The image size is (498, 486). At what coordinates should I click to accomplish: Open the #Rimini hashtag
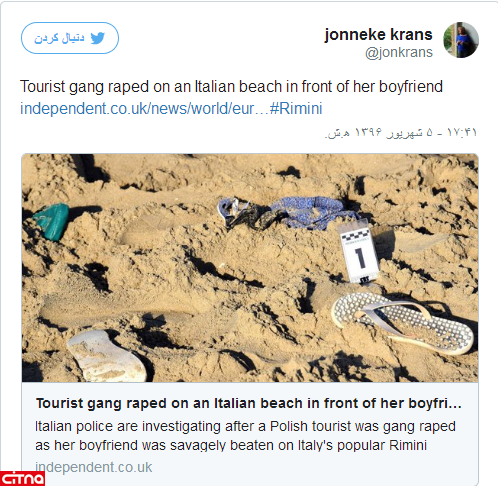(x=296, y=108)
